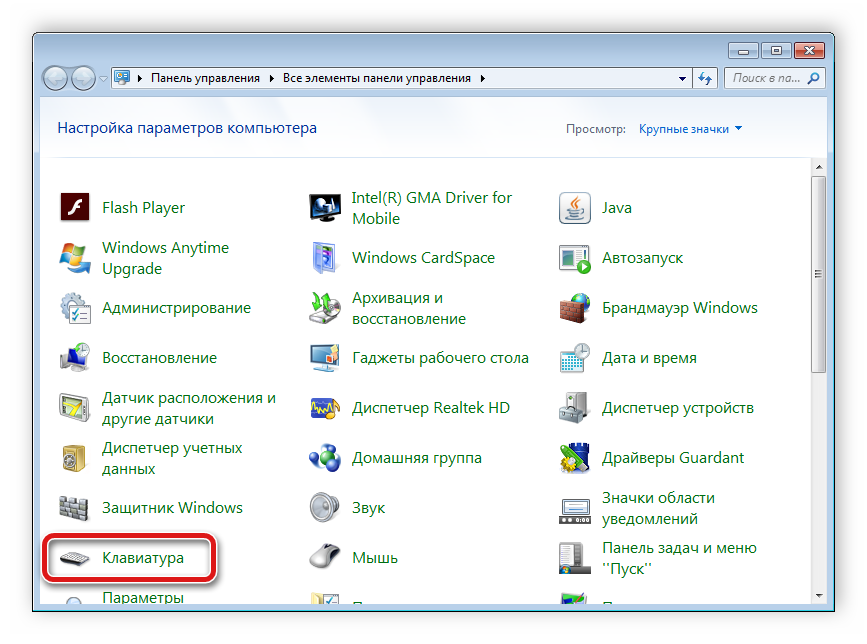The image size is (867, 644).
Task: Click the Windows Anytime Upgrade icon
Action: [x=75, y=258]
